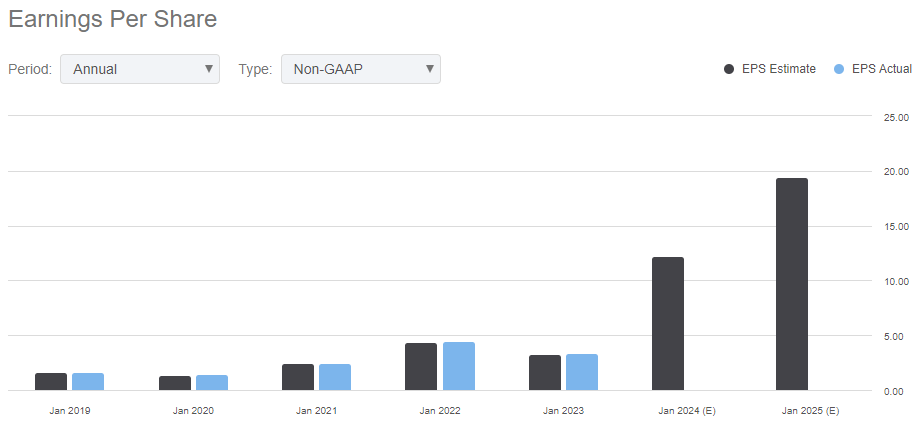921x426 pixels.
Task: Click the Period: label
Action: coord(31,69)
